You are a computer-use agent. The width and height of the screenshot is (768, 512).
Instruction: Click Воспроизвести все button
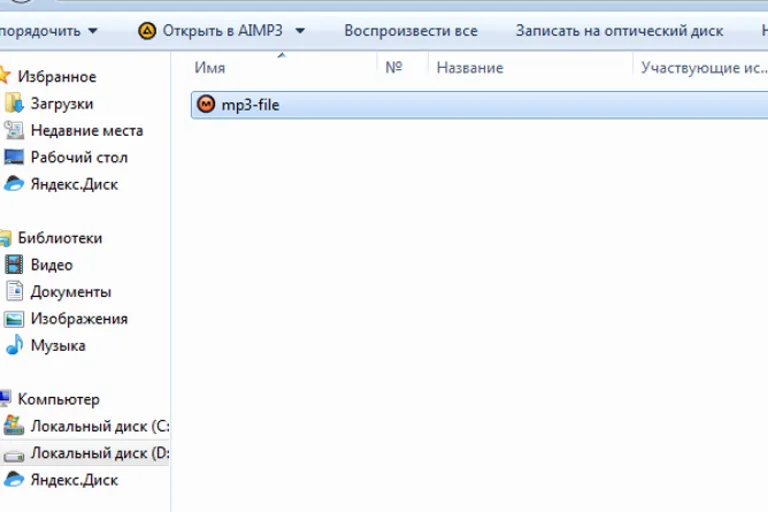pos(411,31)
